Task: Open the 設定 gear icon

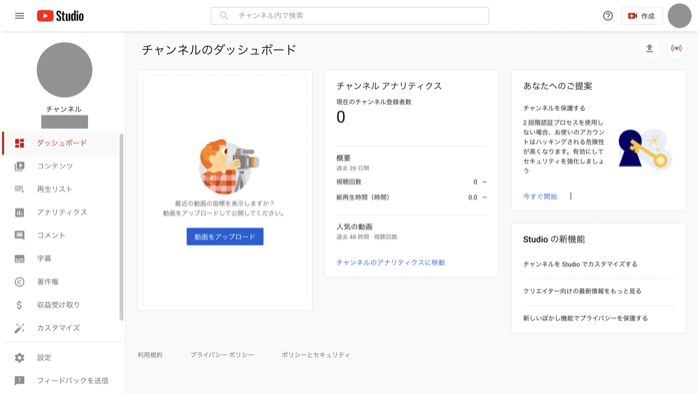Action: 19,357
